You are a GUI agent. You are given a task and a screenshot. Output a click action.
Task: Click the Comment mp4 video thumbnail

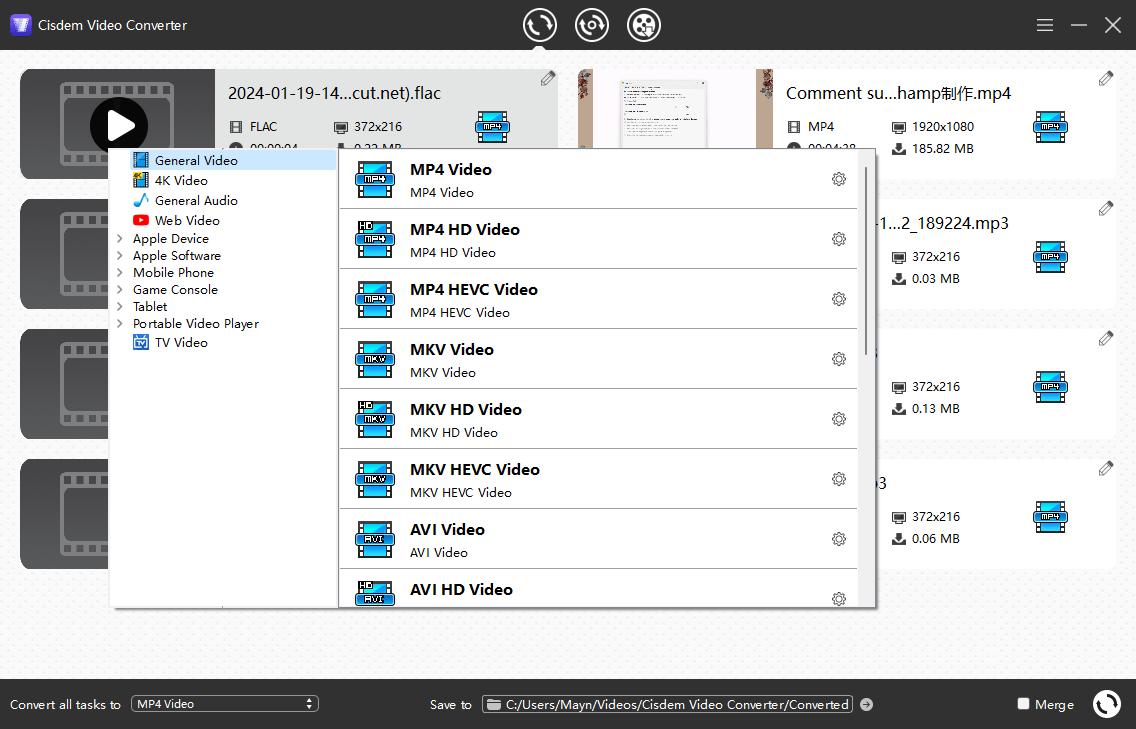click(x=675, y=109)
